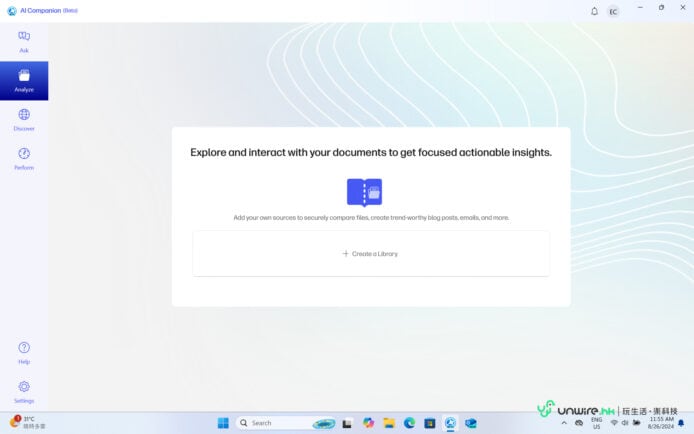Click the notification bell icon
The height and width of the screenshot is (434, 694).
click(x=594, y=11)
